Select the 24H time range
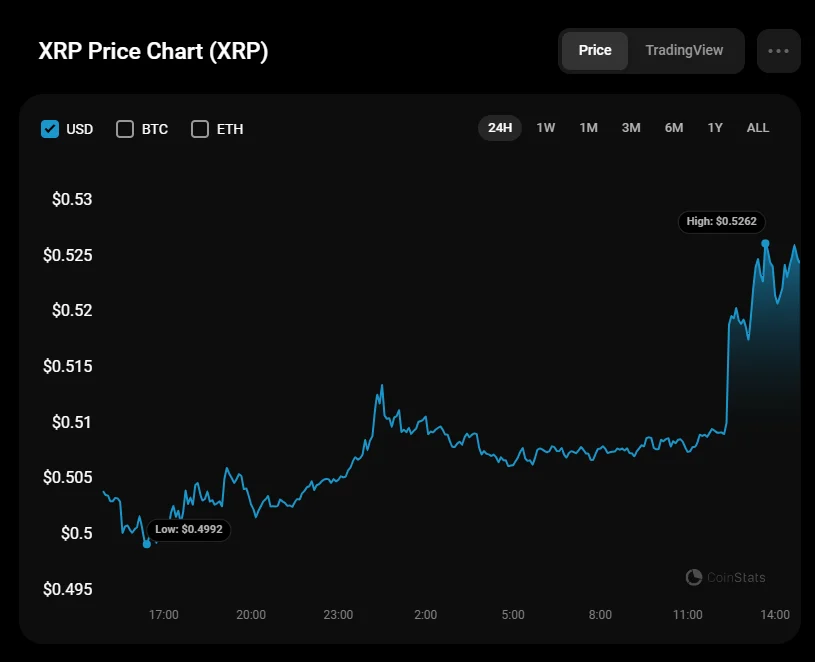Image resolution: width=815 pixels, height=662 pixels. [x=500, y=128]
